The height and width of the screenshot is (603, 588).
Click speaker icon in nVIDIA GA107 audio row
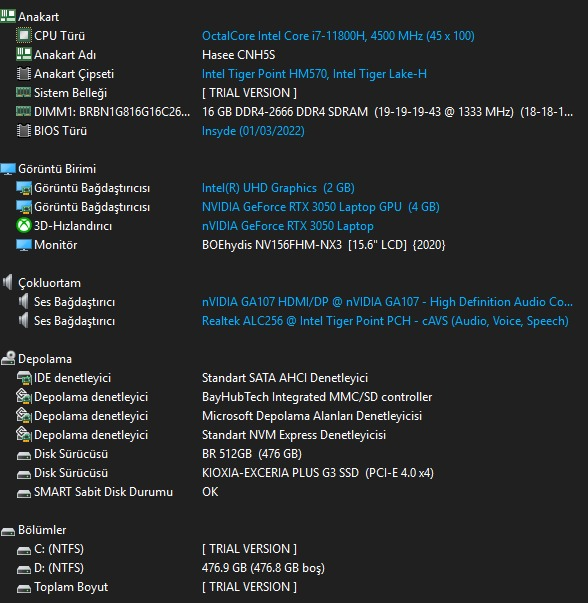click(23, 301)
